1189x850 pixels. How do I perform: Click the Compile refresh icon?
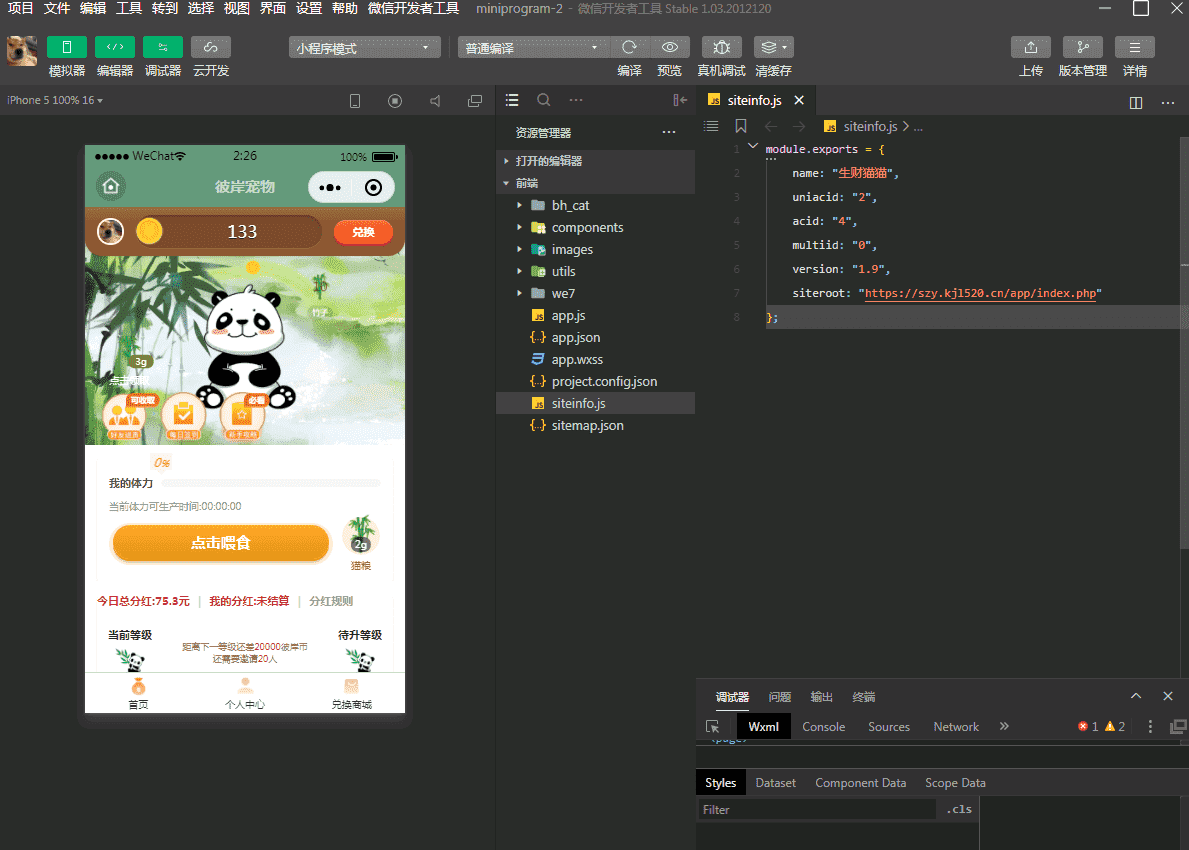coord(629,47)
